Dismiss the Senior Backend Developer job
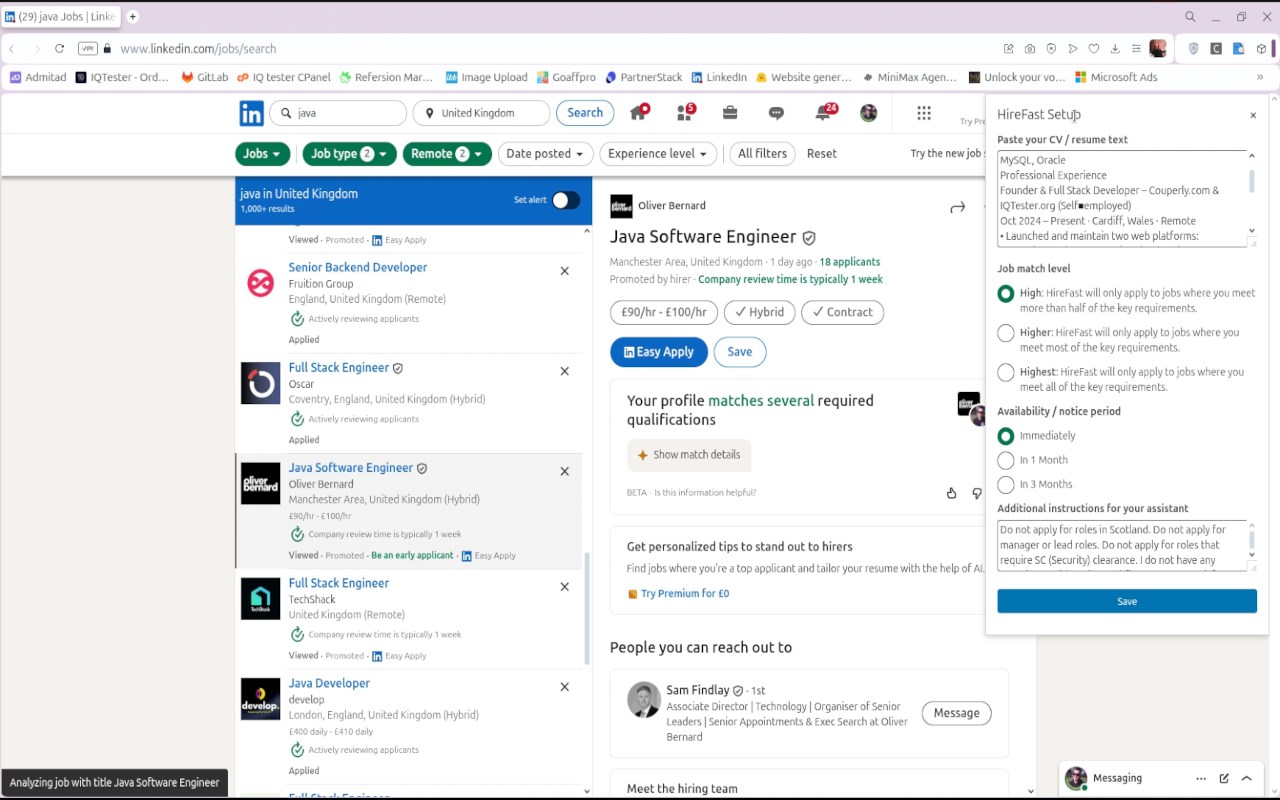The image size is (1280, 800). point(565,271)
